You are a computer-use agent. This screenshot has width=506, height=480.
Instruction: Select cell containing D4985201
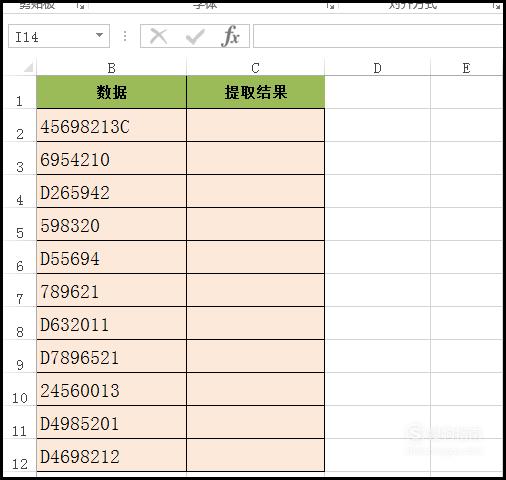click(x=111, y=422)
